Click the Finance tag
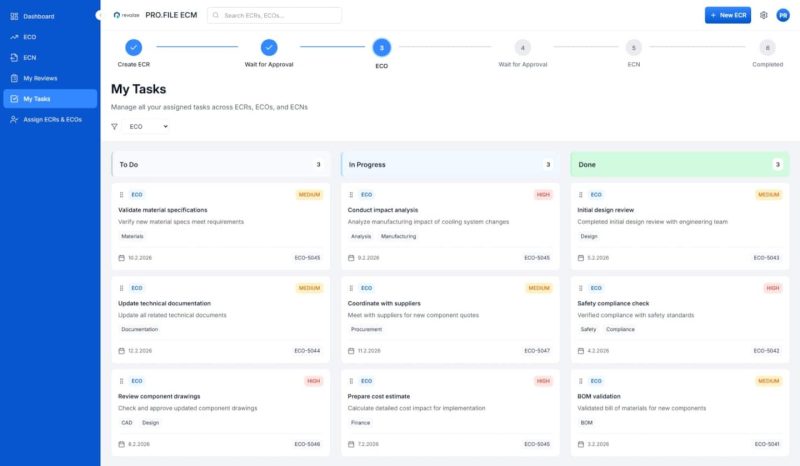 (x=360, y=423)
